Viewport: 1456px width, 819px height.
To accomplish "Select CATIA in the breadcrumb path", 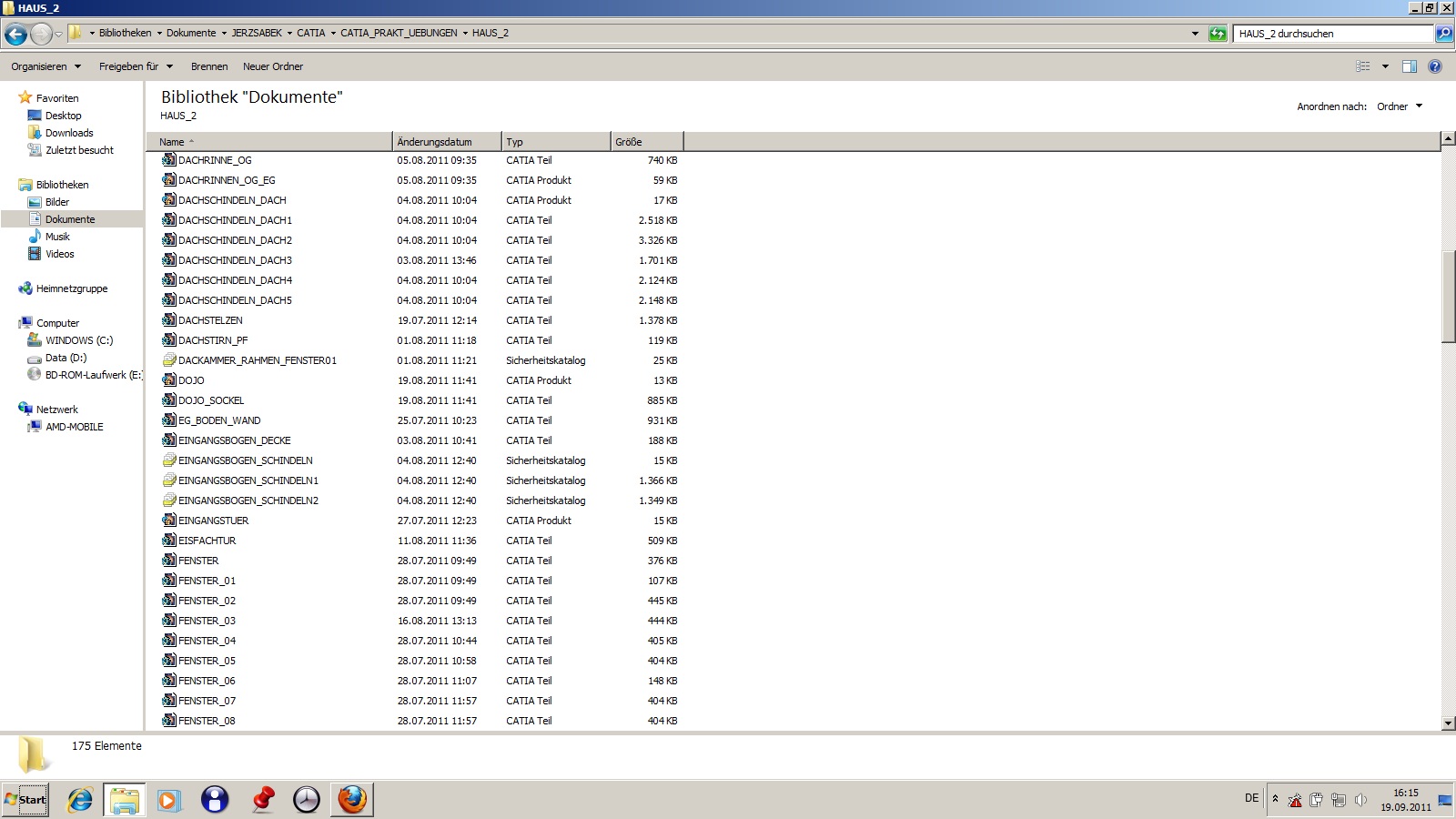I will click(311, 33).
